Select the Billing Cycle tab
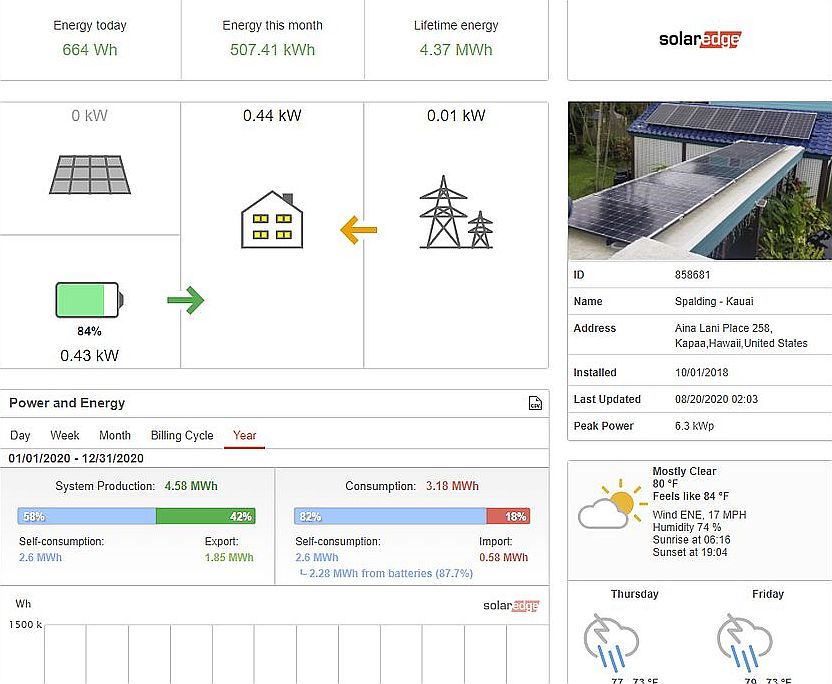This screenshot has width=832, height=684. [x=181, y=435]
